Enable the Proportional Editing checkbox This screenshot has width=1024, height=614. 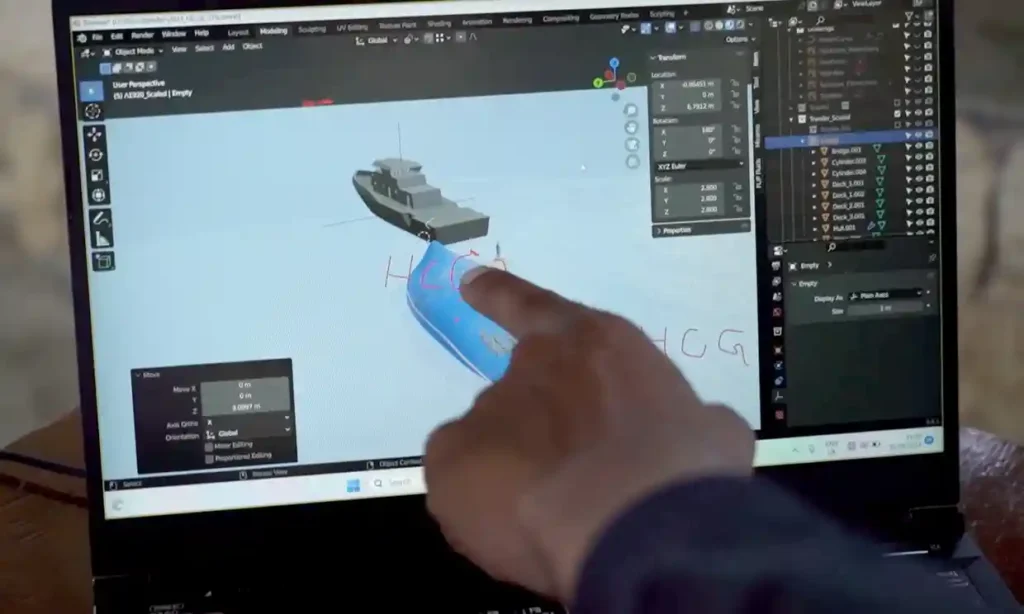(209, 459)
